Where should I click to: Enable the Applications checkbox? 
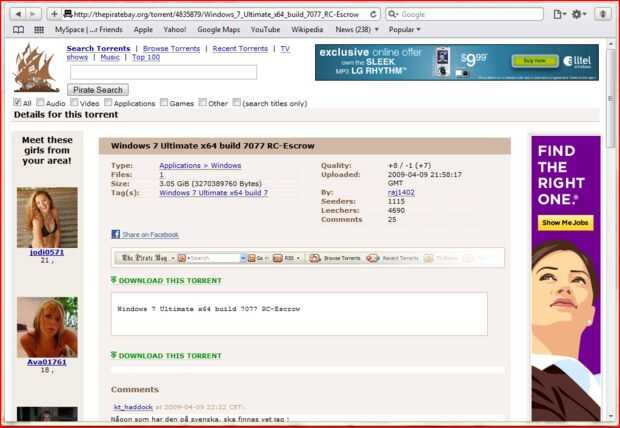click(x=108, y=102)
